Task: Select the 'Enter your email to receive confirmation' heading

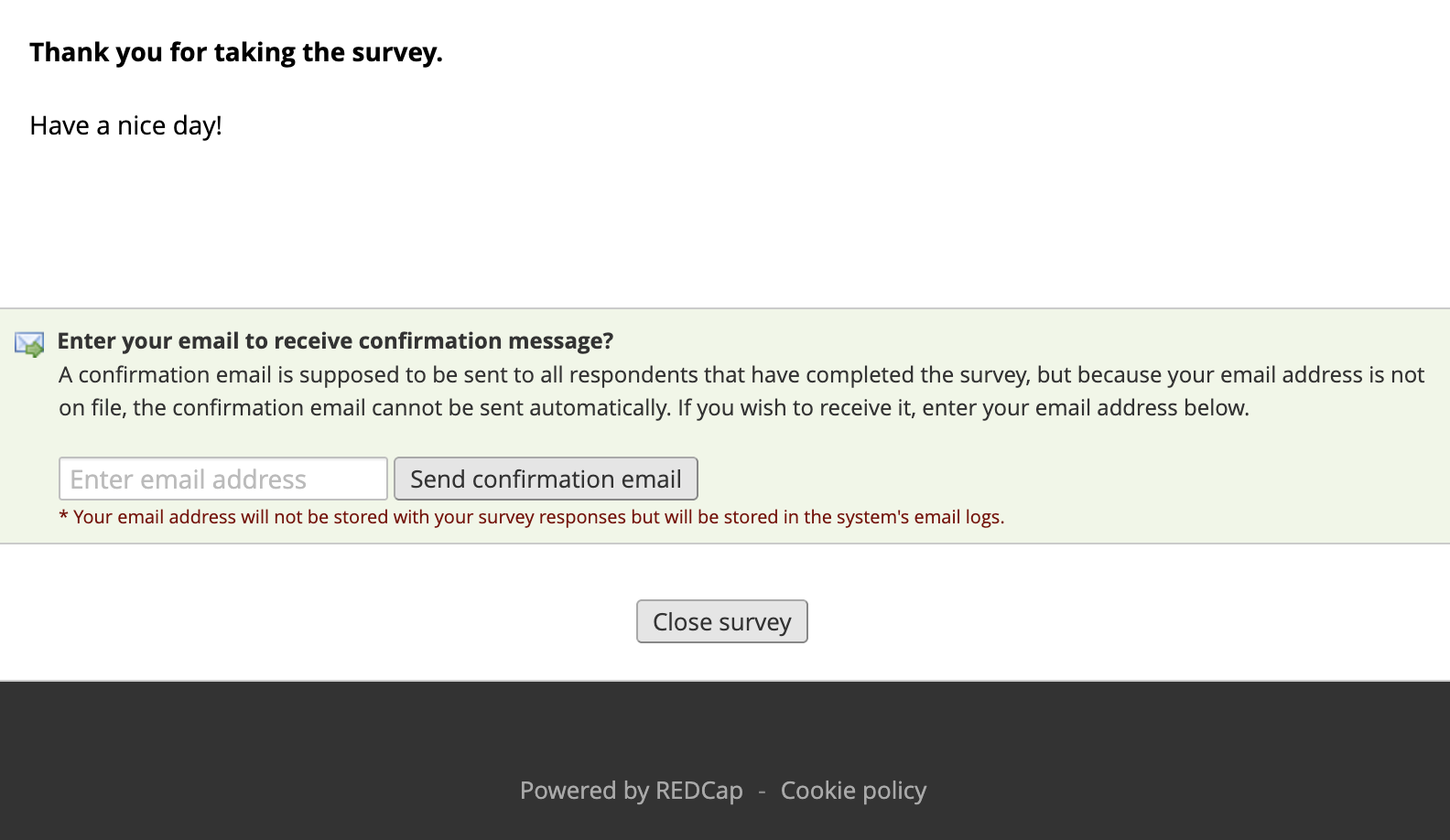Action: [x=335, y=340]
